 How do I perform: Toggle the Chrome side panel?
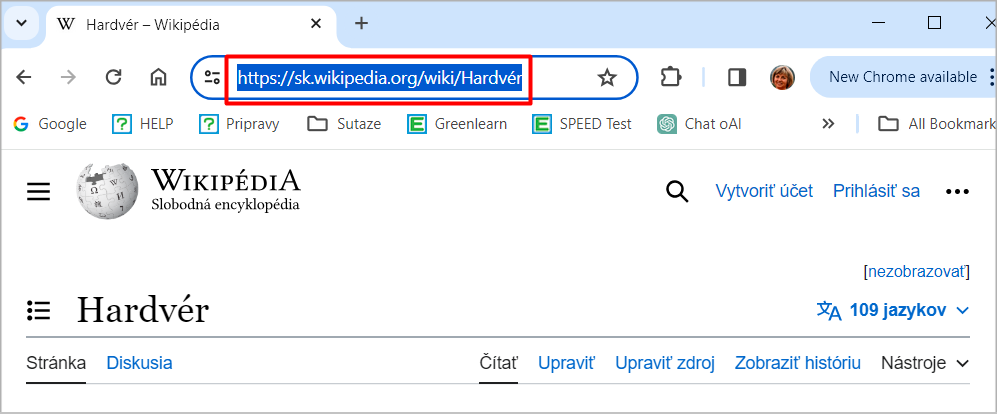pyautogui.click(x=737, y=78)
